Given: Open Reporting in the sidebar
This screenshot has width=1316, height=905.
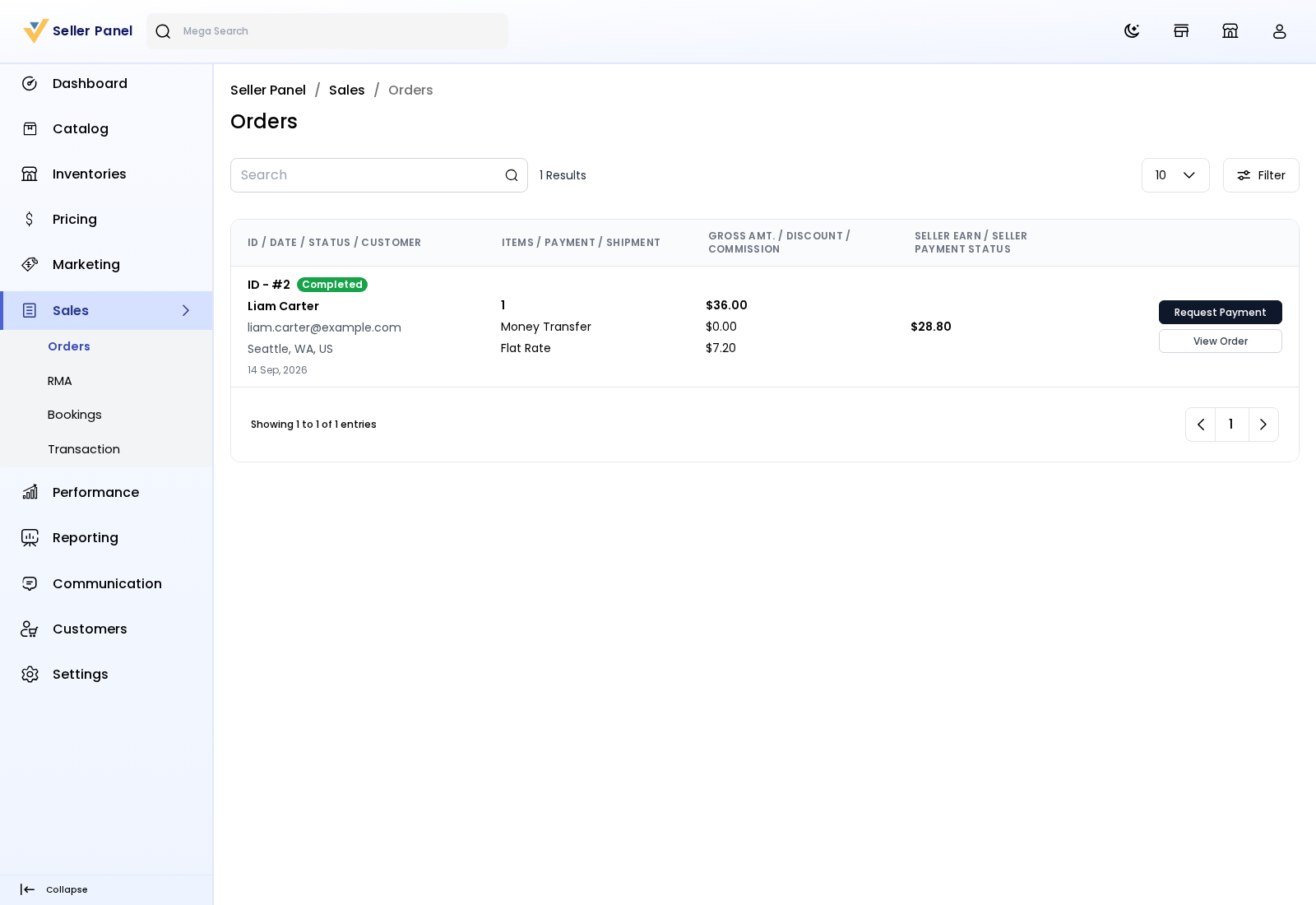Looking at the screenshot, I should coord(106,537).
